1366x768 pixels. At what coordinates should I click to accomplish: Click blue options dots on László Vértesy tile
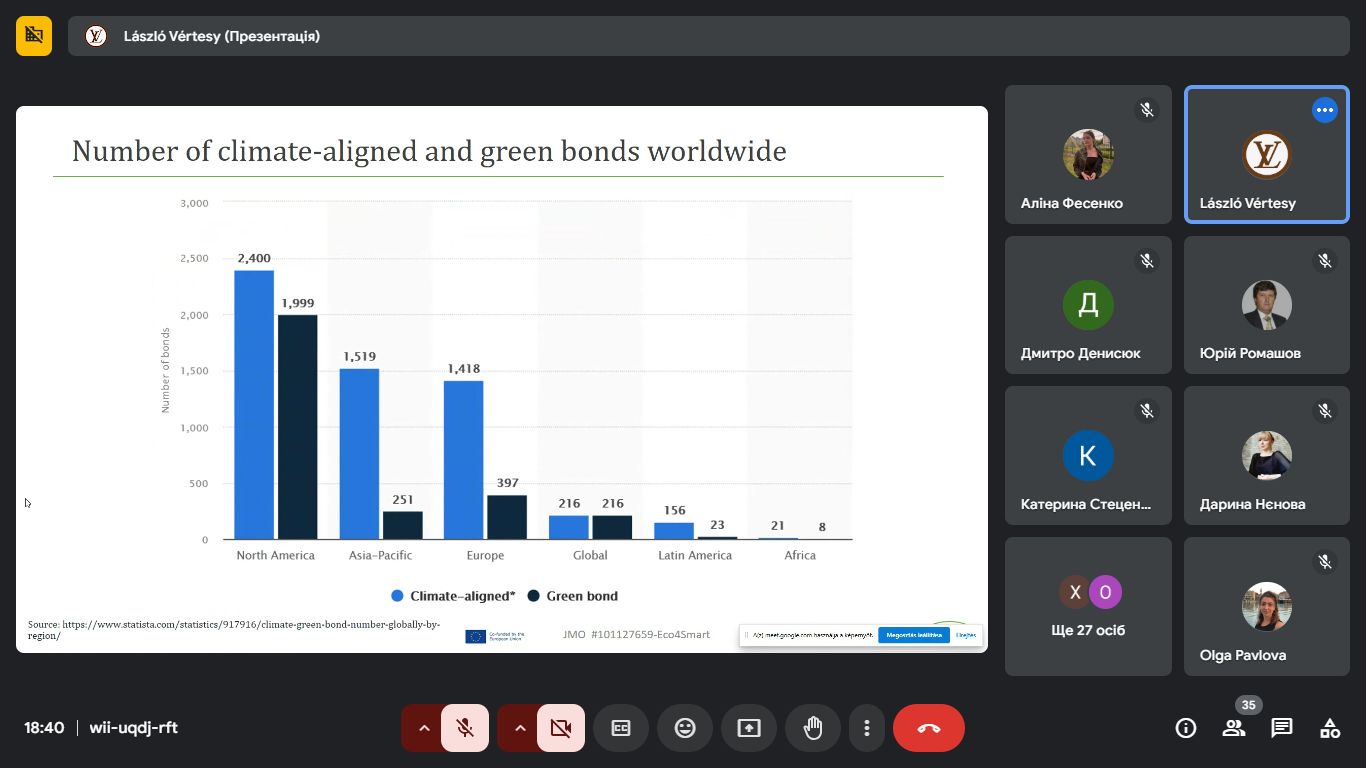pyautogui.click(x=1325, y=110)
